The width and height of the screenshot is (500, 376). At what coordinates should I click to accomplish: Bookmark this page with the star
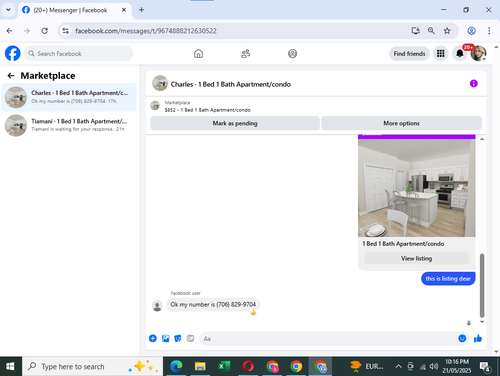(447, 31)
